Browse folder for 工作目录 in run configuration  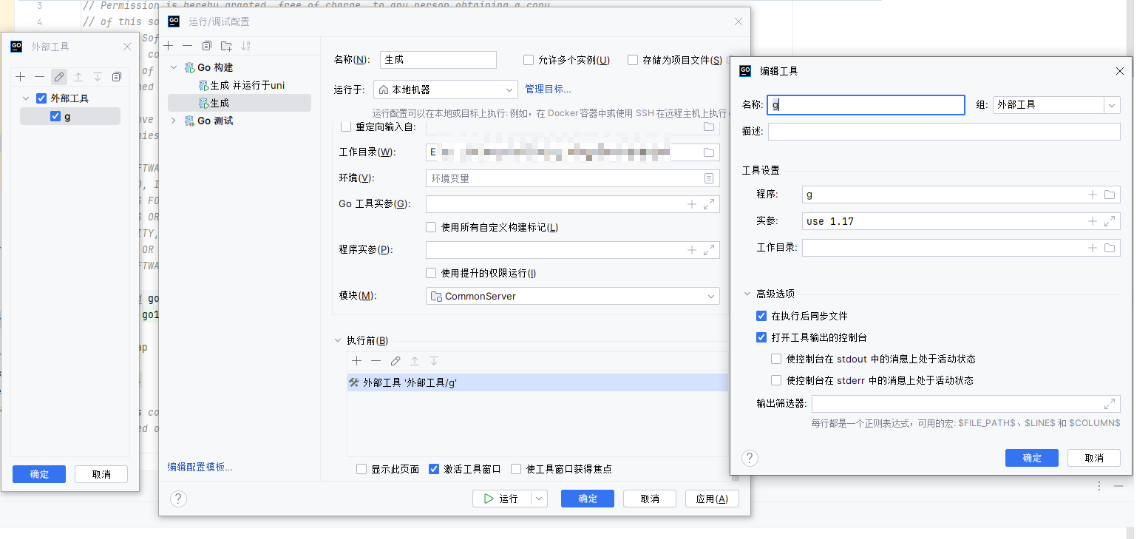tap(709, 152)
